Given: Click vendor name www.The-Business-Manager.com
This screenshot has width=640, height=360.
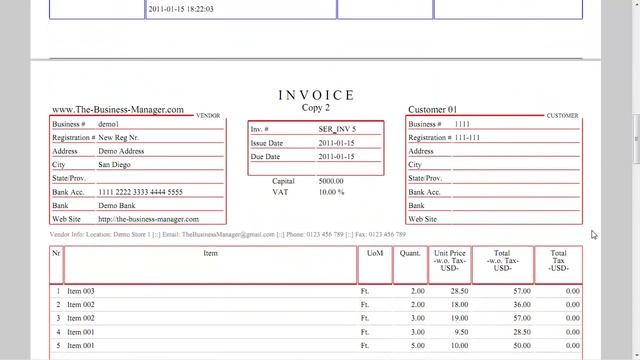Looking at the screenshot, I should [x=118, y=109].
